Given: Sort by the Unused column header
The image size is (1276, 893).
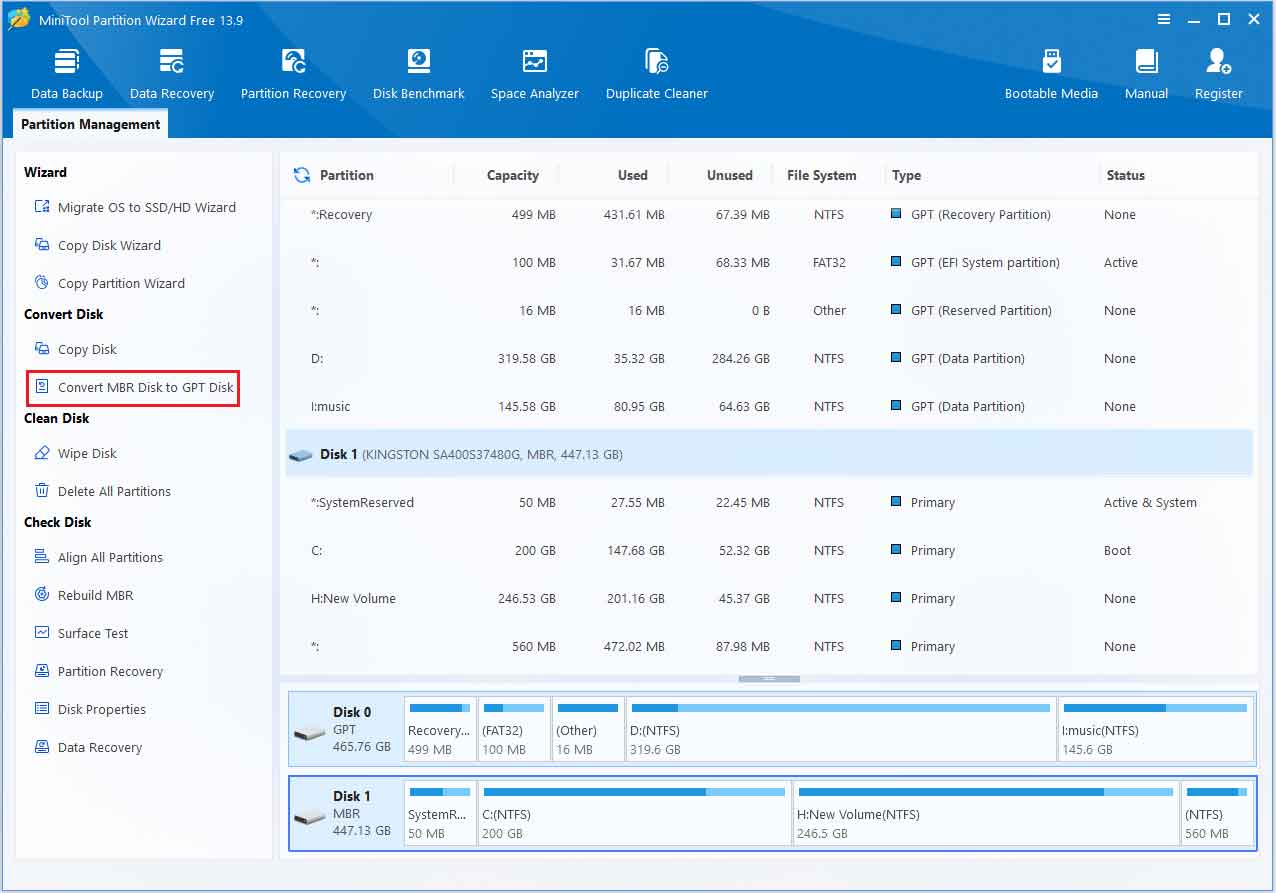Looking at the screenshot, I should pos(730,175).
